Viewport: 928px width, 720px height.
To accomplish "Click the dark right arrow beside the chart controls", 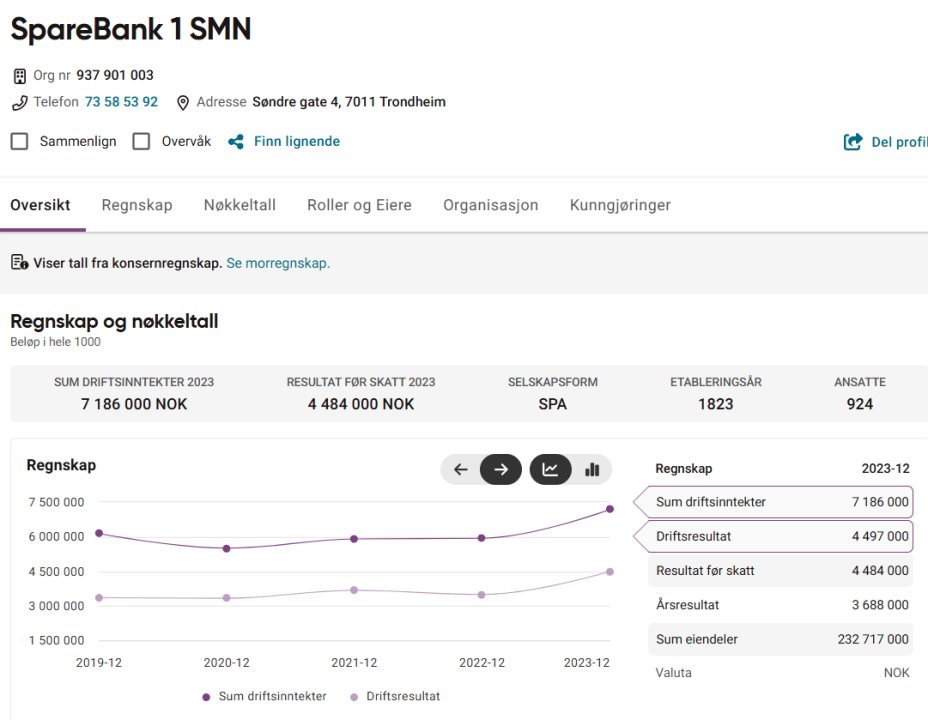I will [x=500, y=469].
